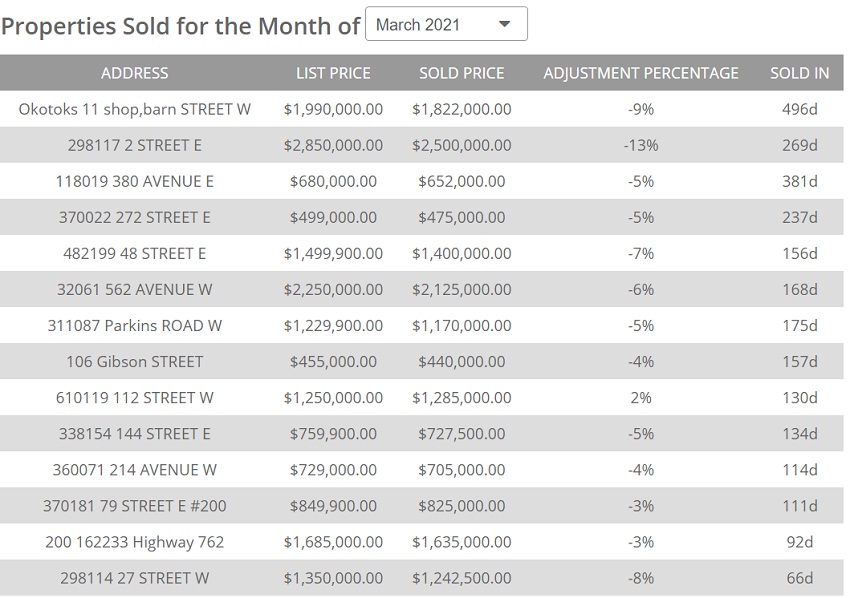This screenshot has width=850, height=598.
Task: Select Okotoks 11 shop,barn STREET W address
Action: (x=135, y=109)
